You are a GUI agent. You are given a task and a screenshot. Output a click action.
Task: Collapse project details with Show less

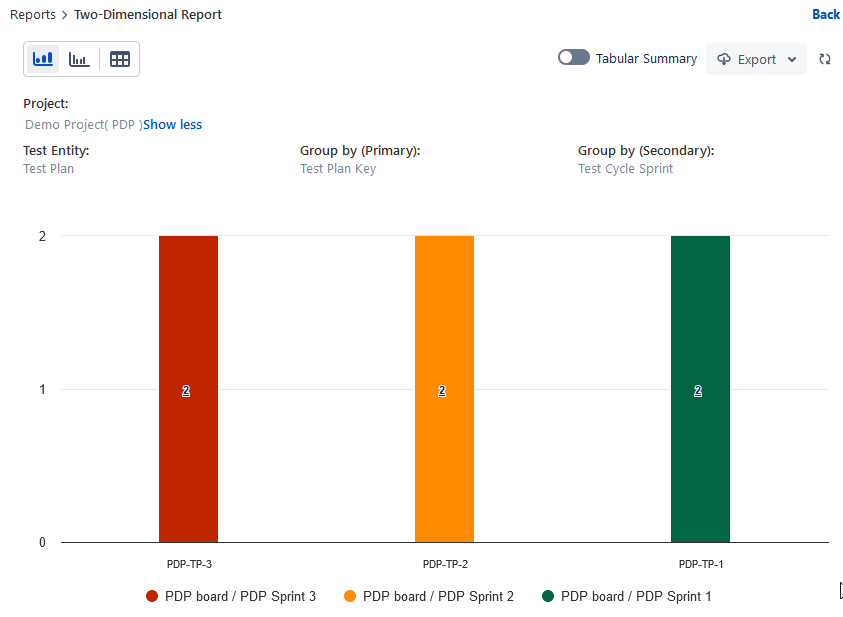click(x=172, y=125)
